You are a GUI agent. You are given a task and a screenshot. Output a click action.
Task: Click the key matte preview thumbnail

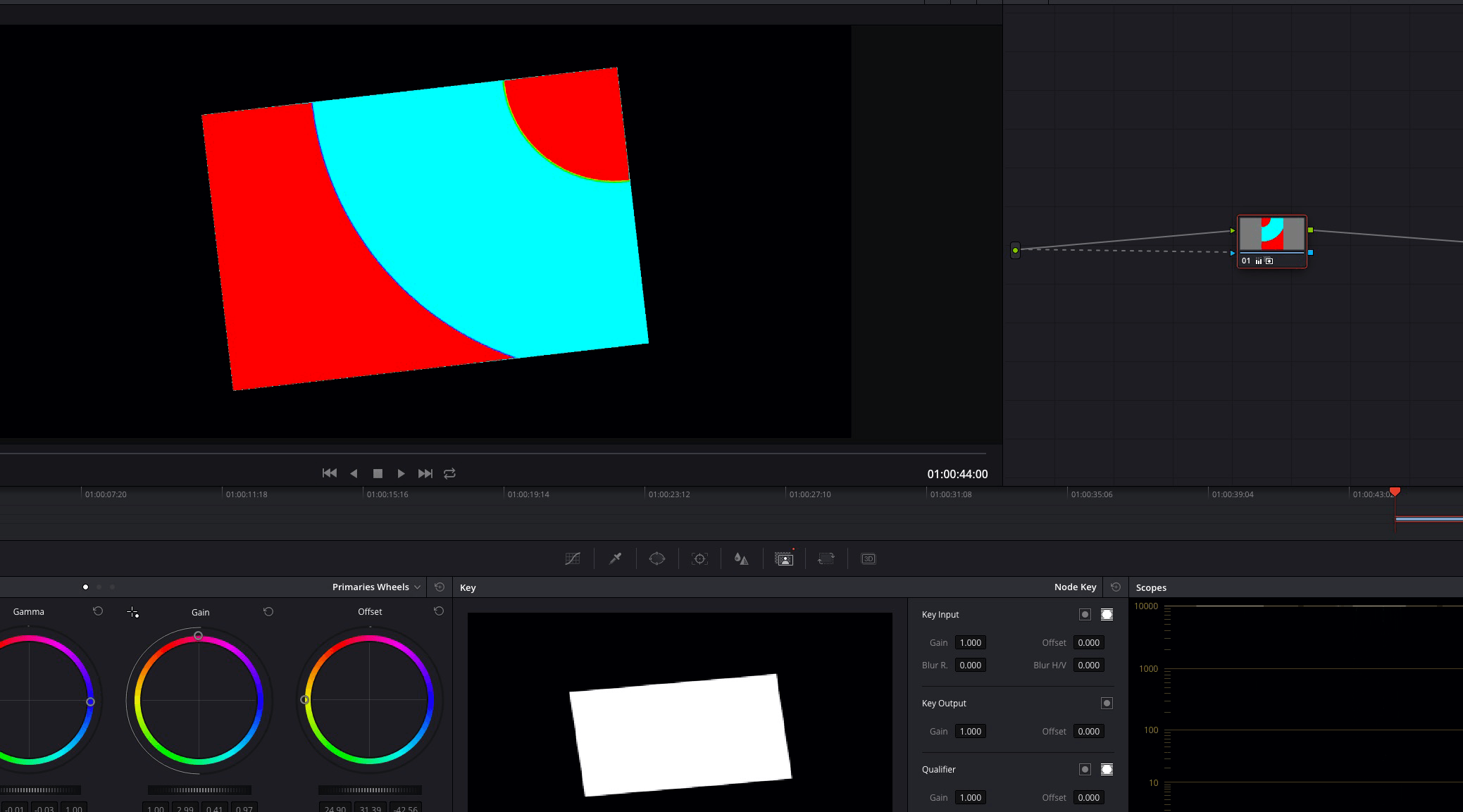tap(680, 712)
